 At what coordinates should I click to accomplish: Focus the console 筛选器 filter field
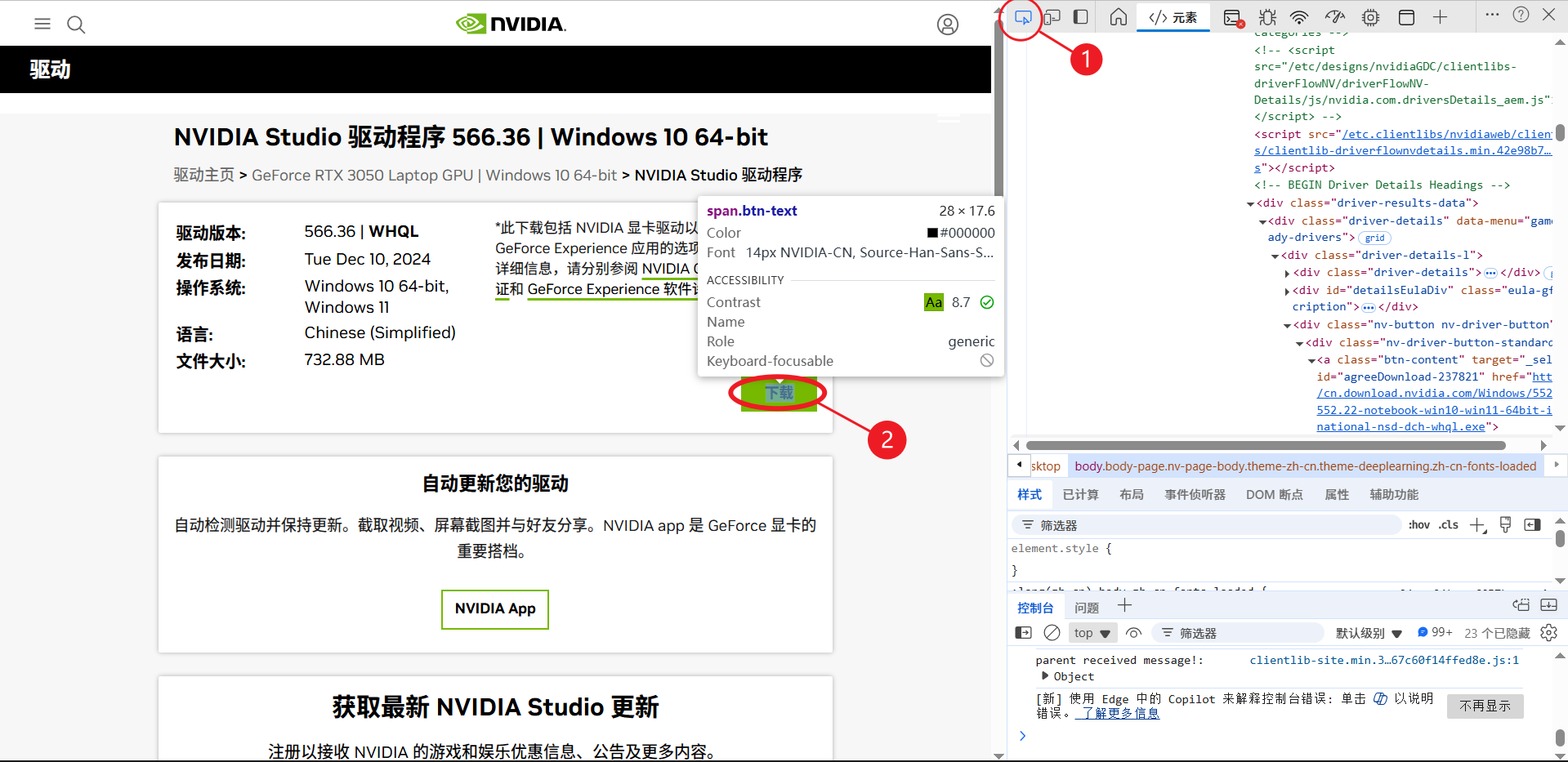click(x=1238, y=633)
